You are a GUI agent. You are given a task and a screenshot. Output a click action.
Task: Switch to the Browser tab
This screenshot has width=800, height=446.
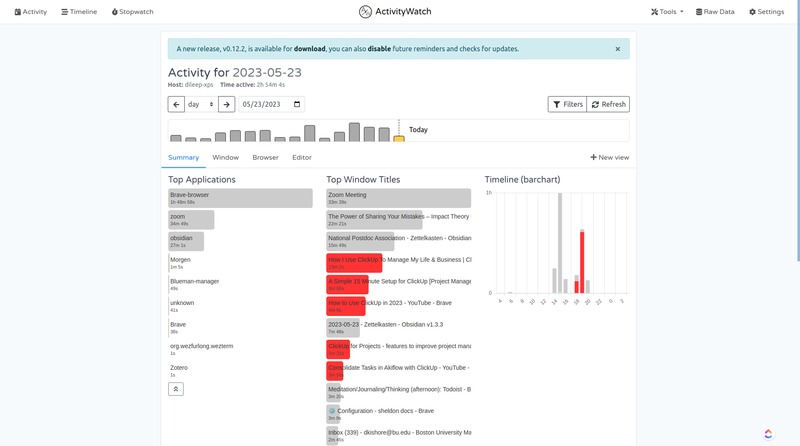[265, 158]
